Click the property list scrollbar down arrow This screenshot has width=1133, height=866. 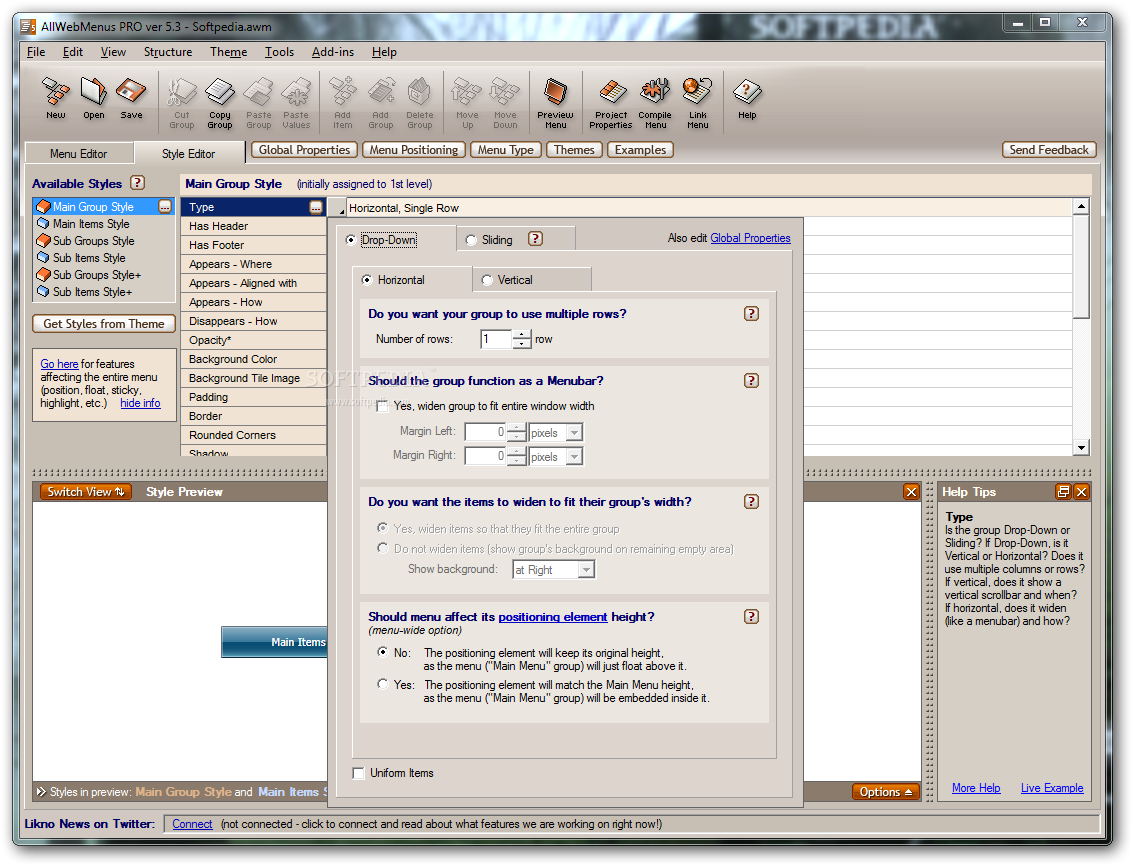pyautogui.click(x=1081, y=447)
